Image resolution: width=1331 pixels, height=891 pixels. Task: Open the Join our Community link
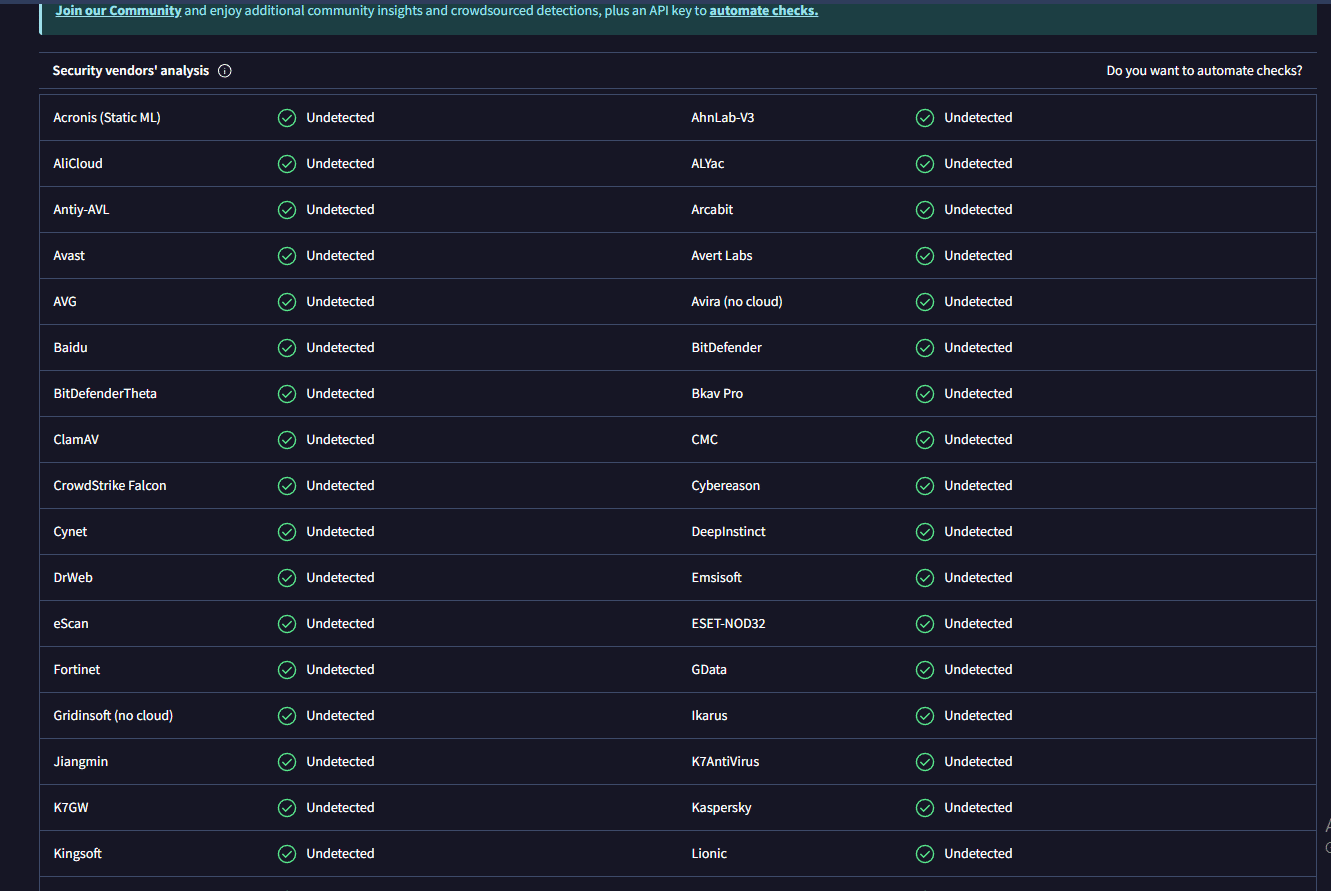(118, 11)
